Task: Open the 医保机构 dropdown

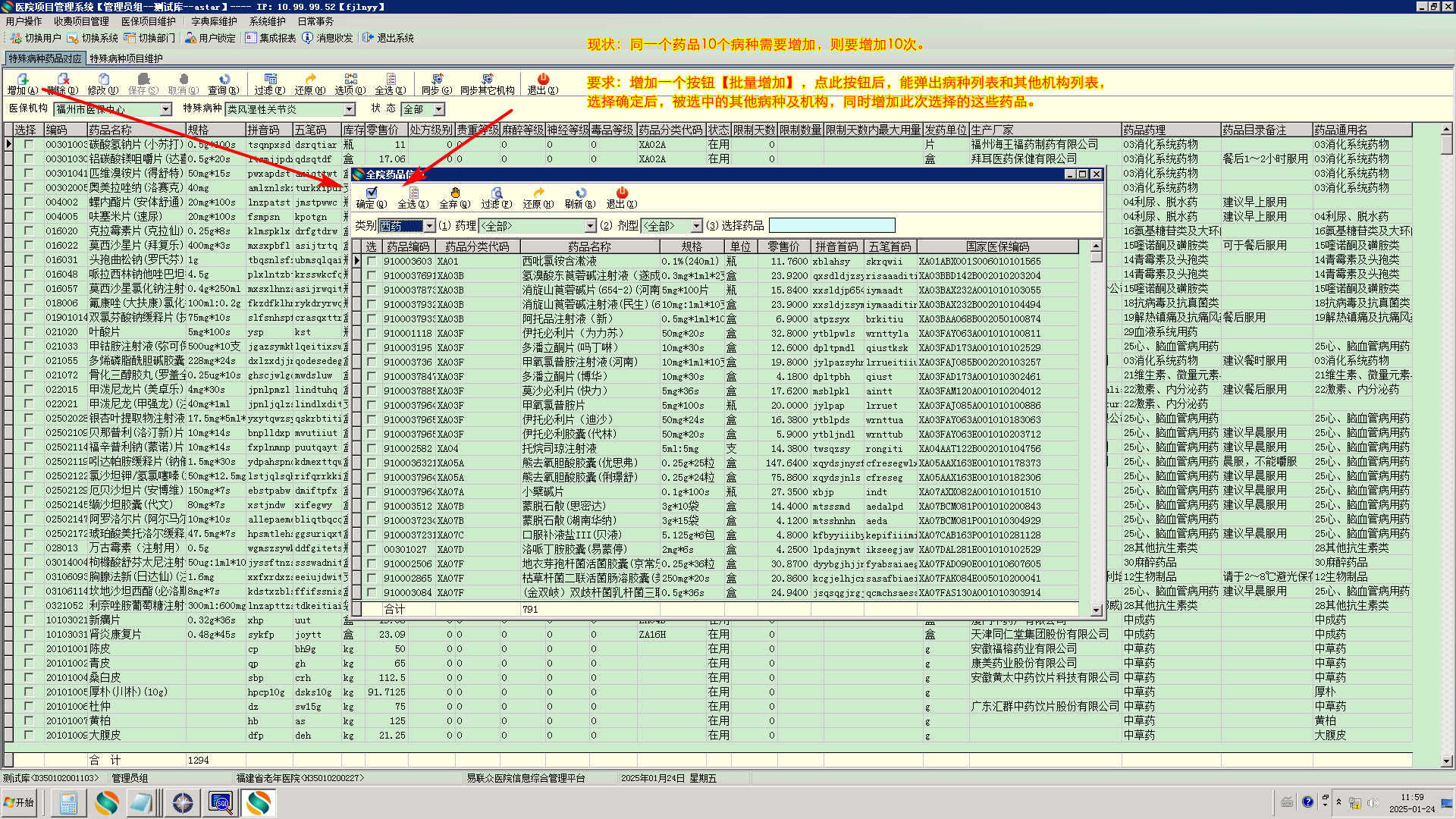Action: pyautogui.click(x=165, y=110)
